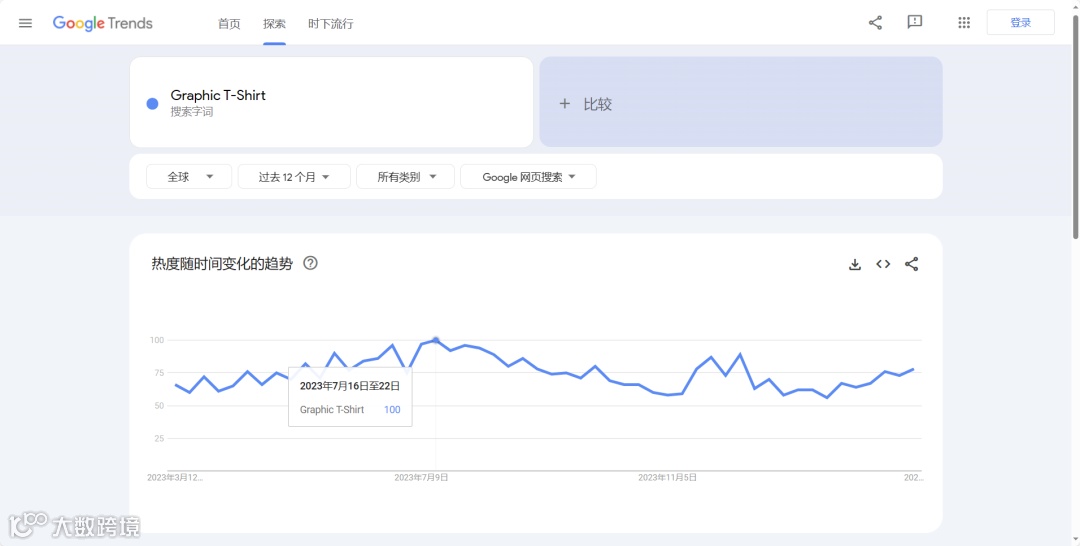Click the blue dot beside Graphic T-Shirt
The image size is (1080, 546).
(x=152, y=103)
